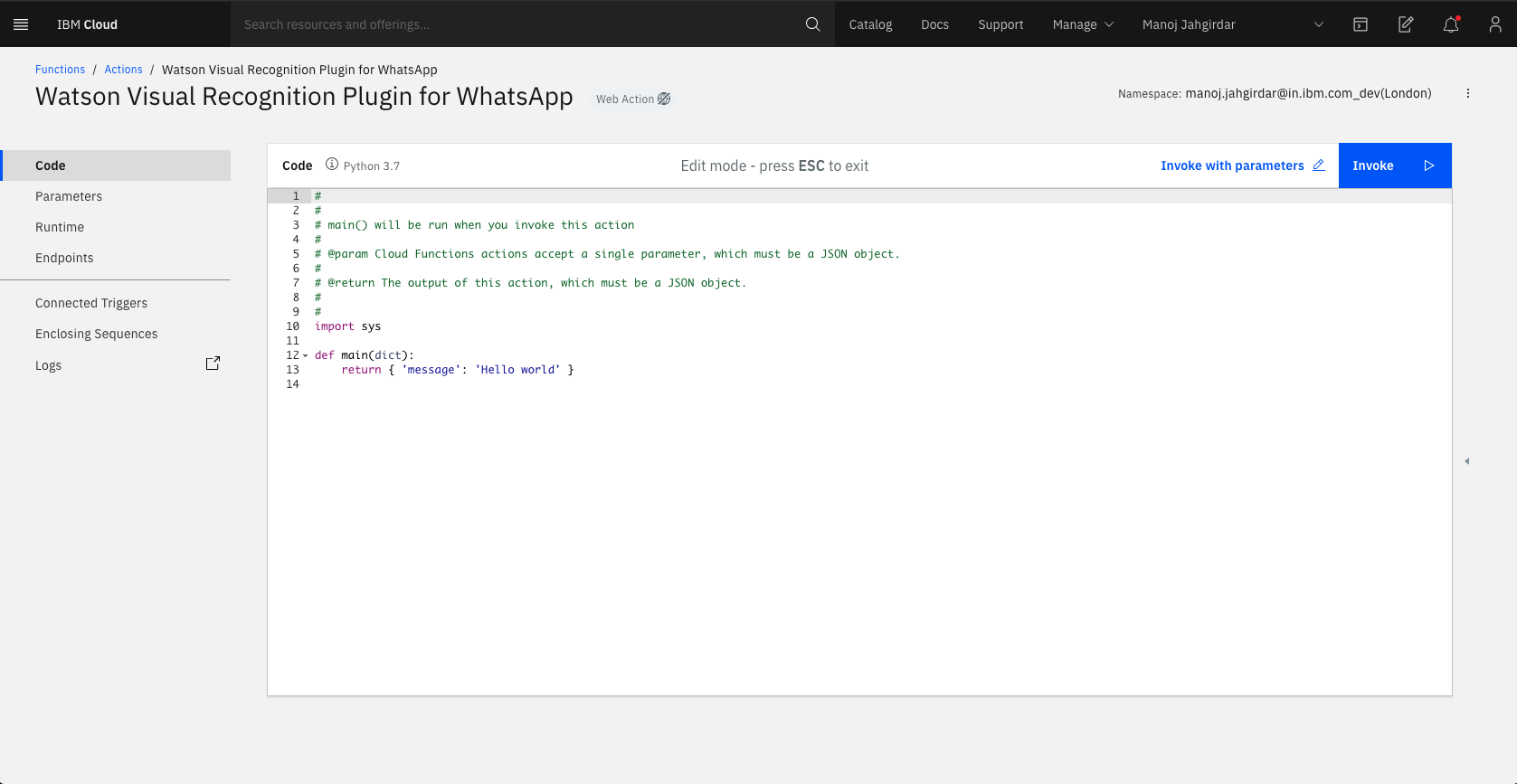1517x784 pixels.
Task: Click the comment 'main() will be run when you invoke'
Action: click(474, 225)
